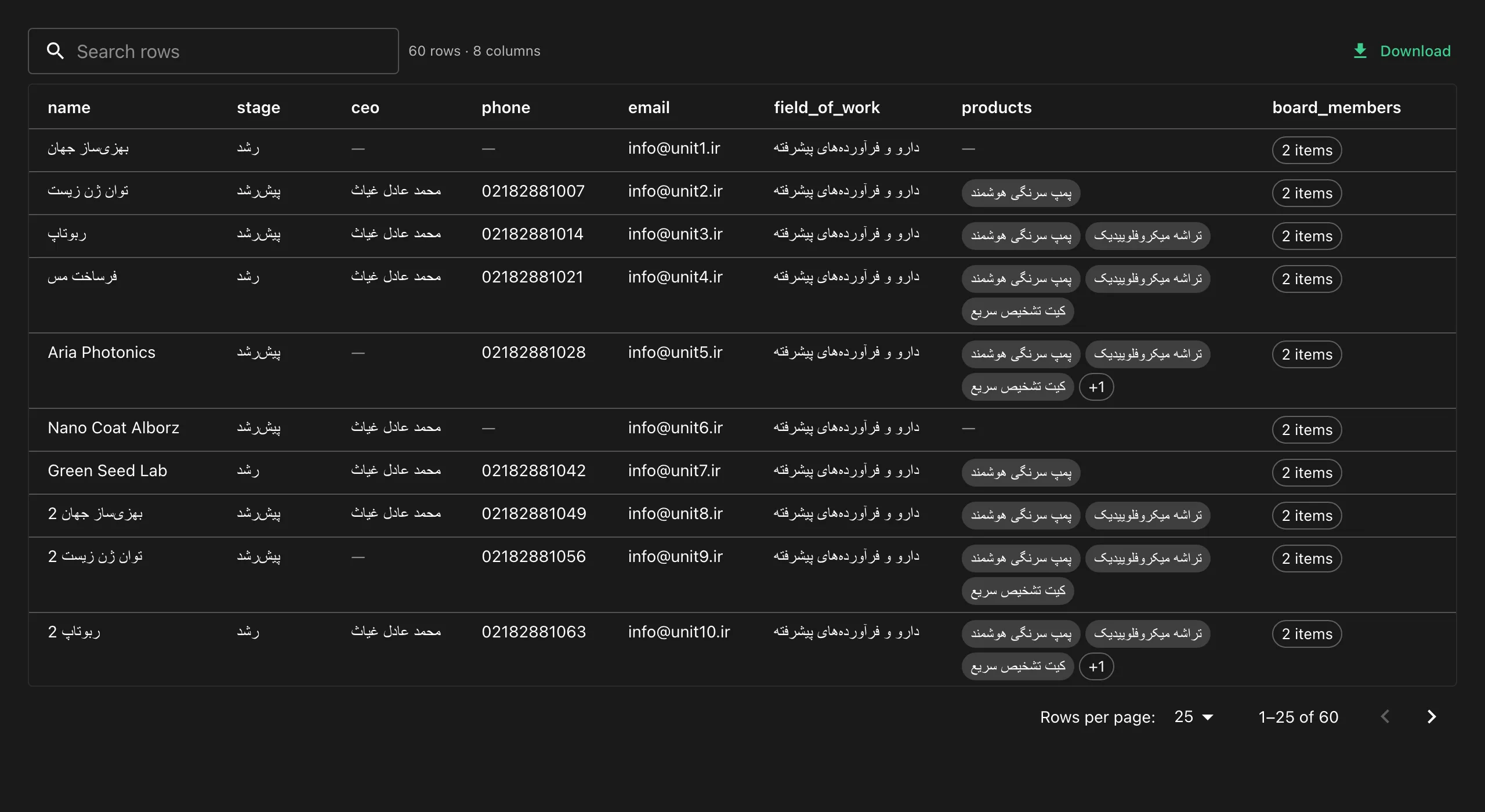Screen dimensions: 1485x812
Task: Open 2 items badge for info@unit4.ir row
Action: point(1307,279)
